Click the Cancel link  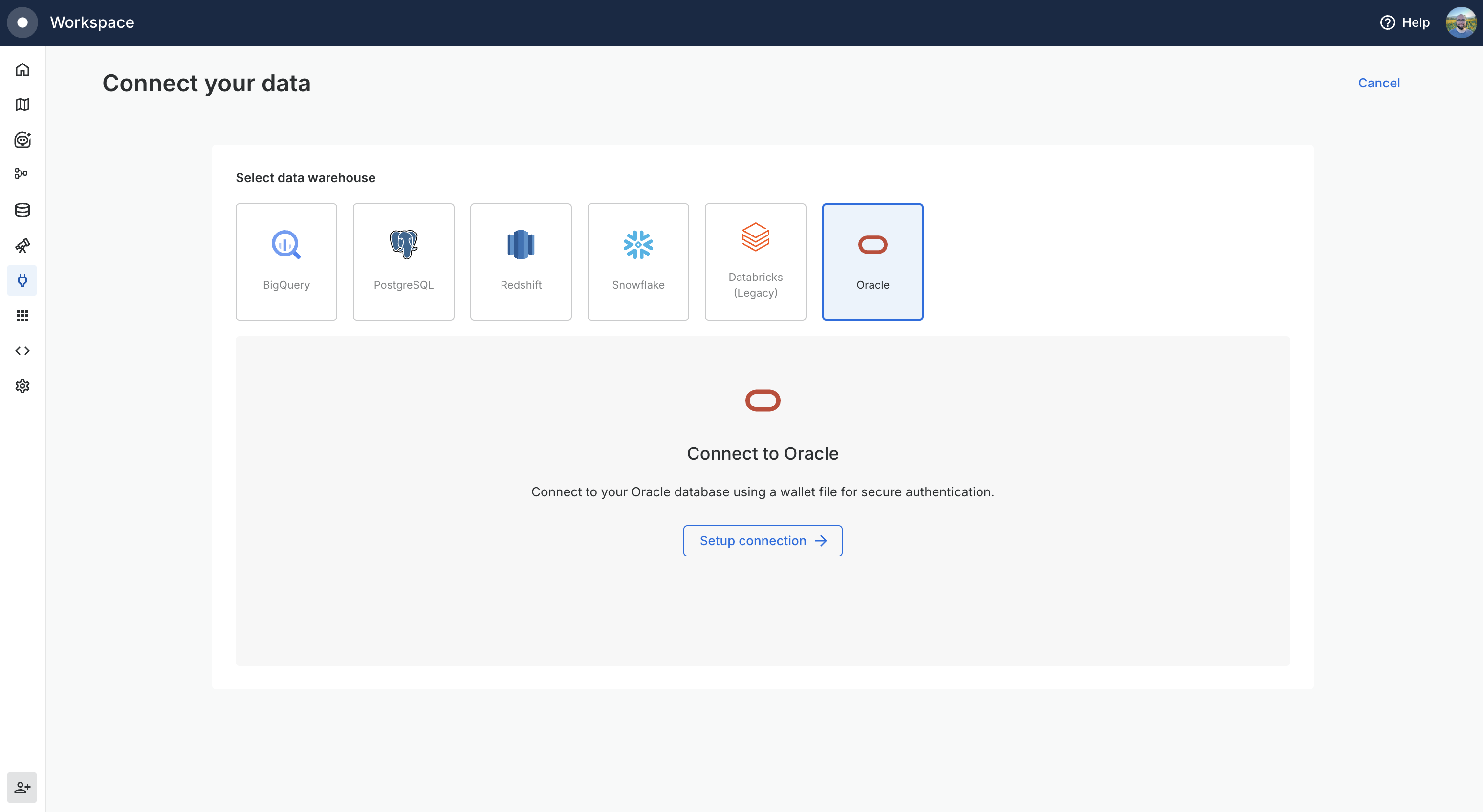coord(1378,83)
